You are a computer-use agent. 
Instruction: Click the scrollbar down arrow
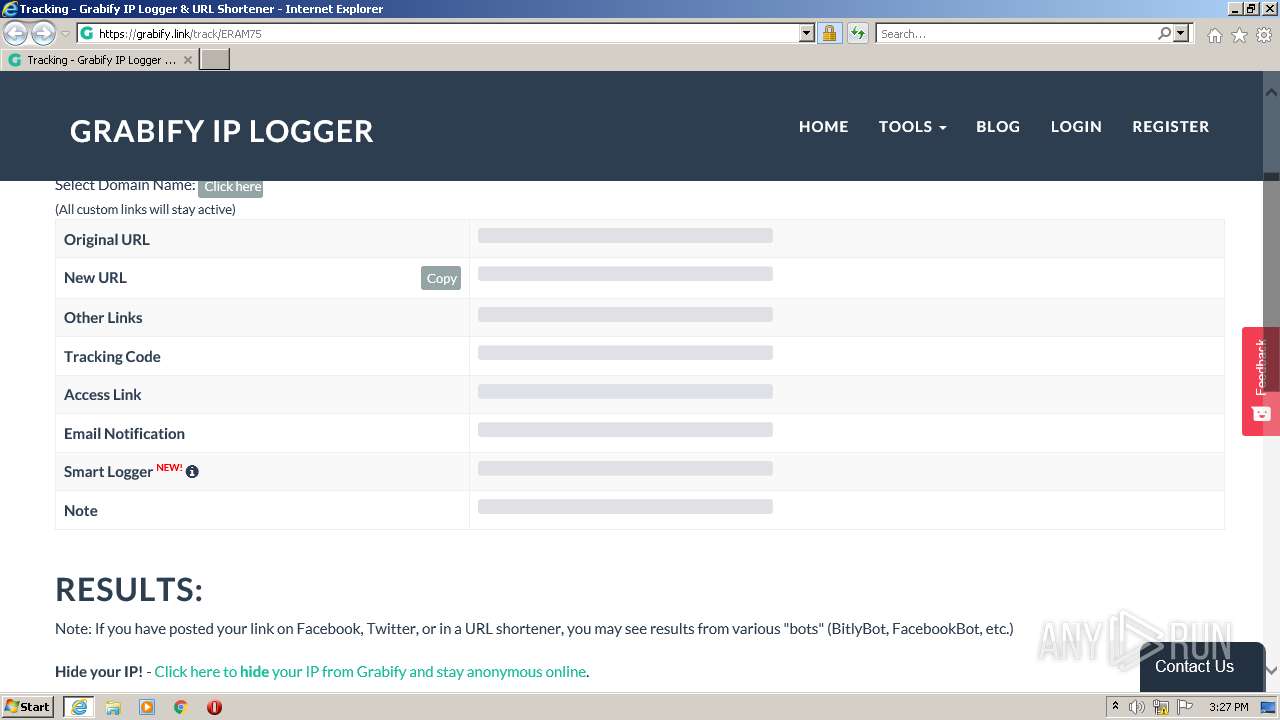coord(1271,670)
